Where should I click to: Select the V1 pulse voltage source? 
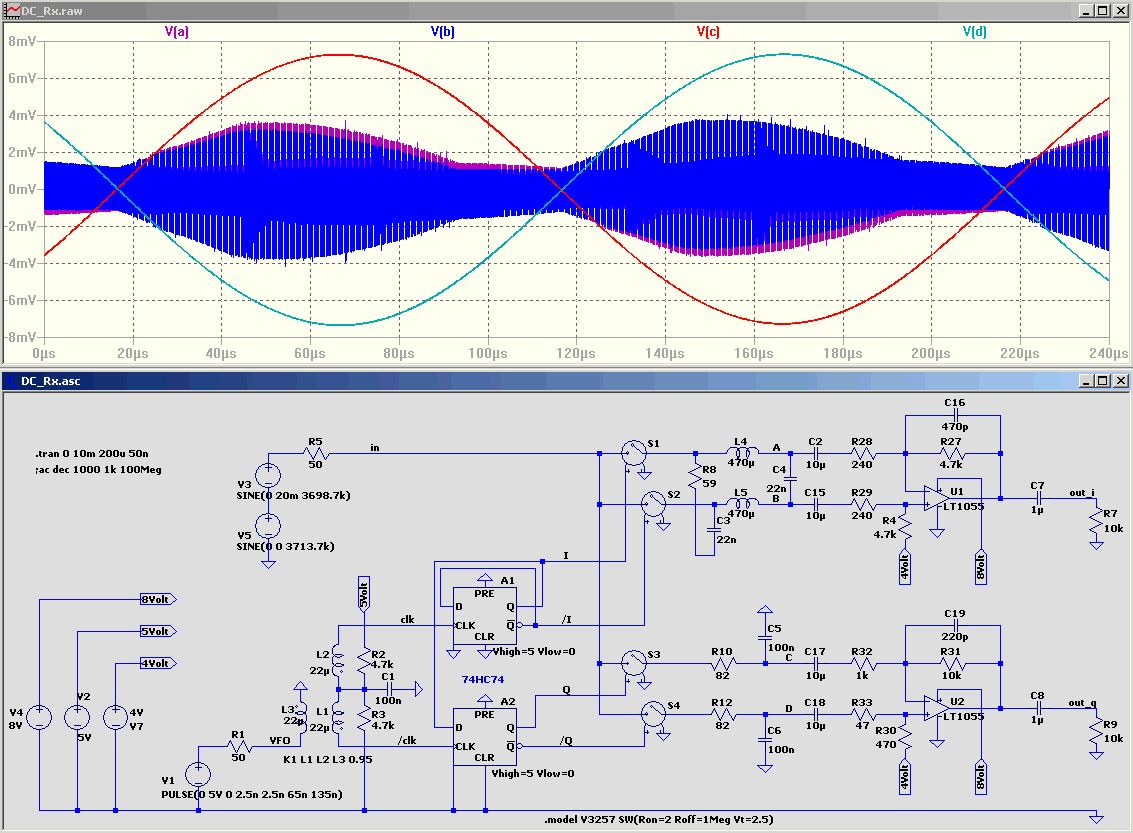pos(198,773)
